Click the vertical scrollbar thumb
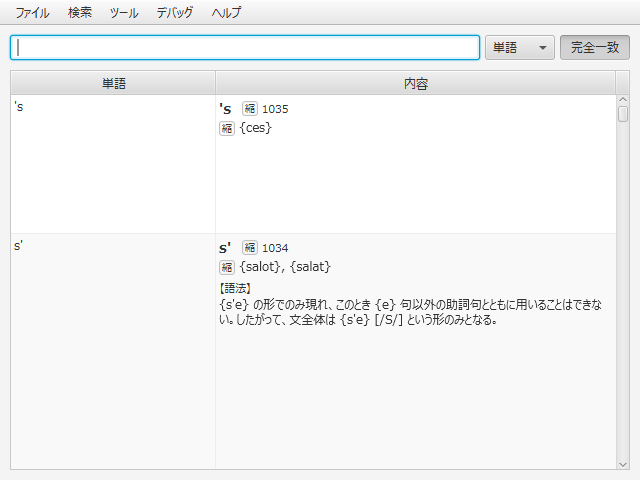Image resolution: width=640 pixels, height=480 pixels. pos(623,114)
